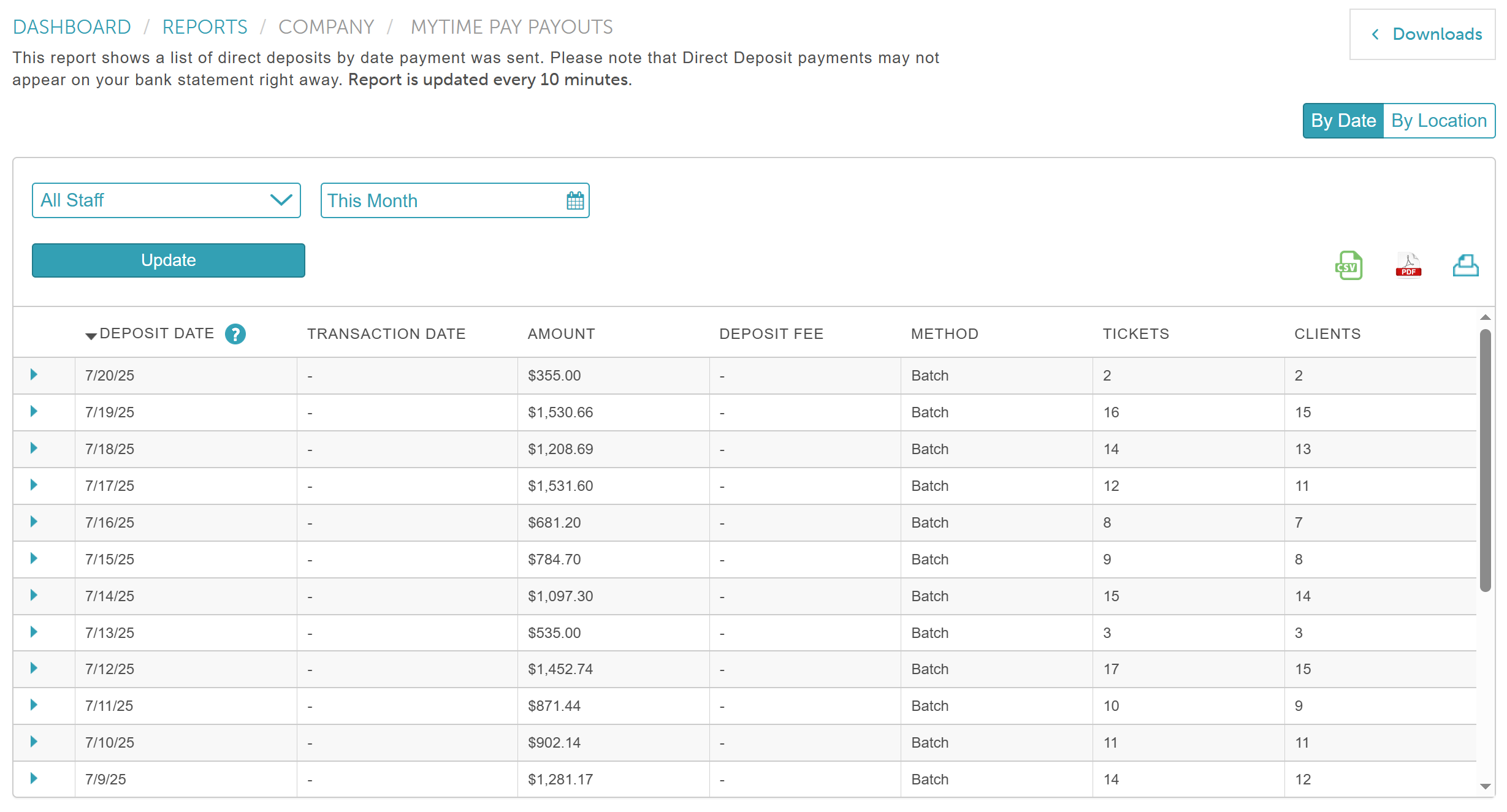
Task: Open the Downloads button
Action: [1422, 34]
